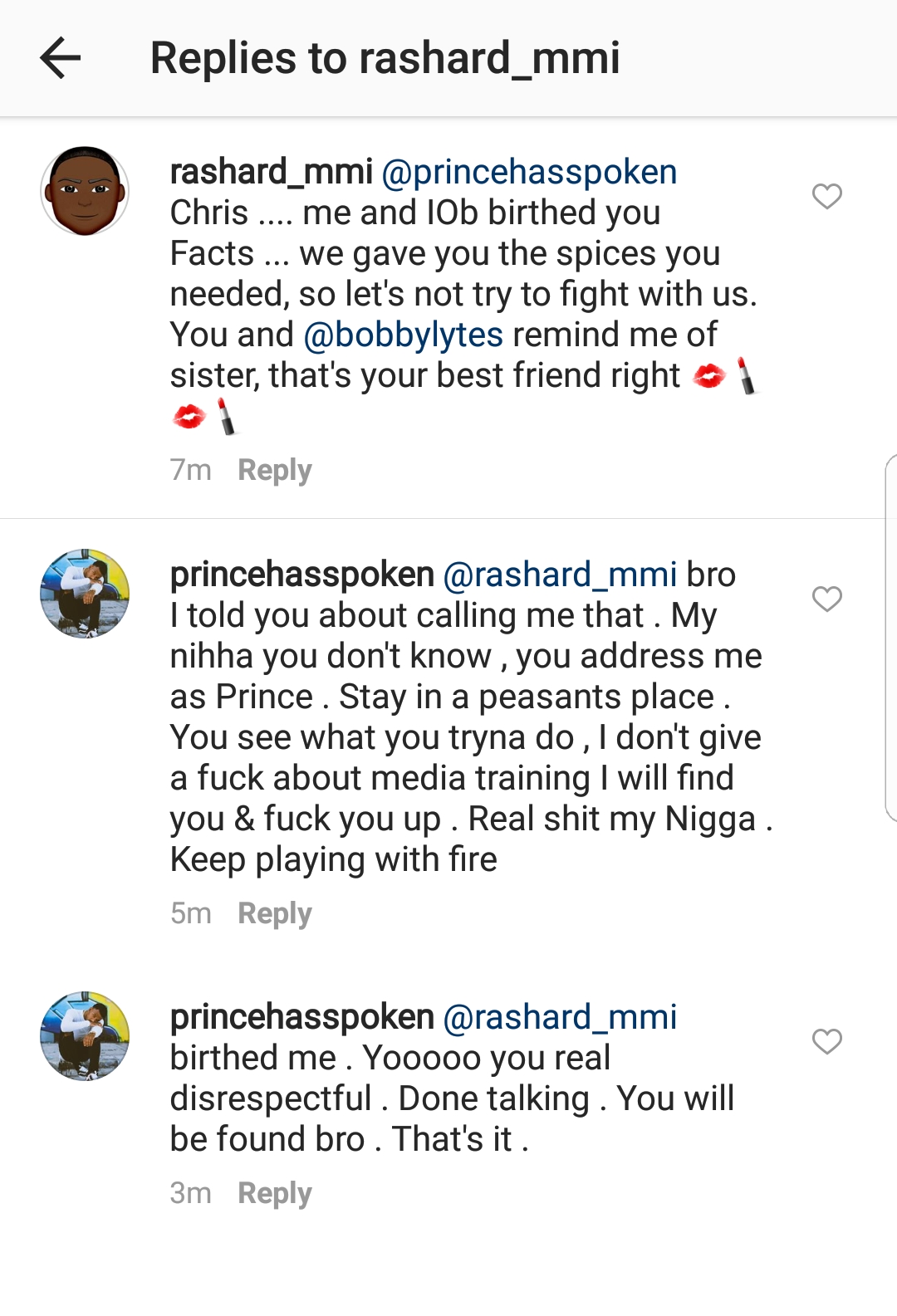The width and height of the screenshot is (897, 1316).
Task: Open princehasspoken username on the 5m comment
Action: tap(301, 575)
